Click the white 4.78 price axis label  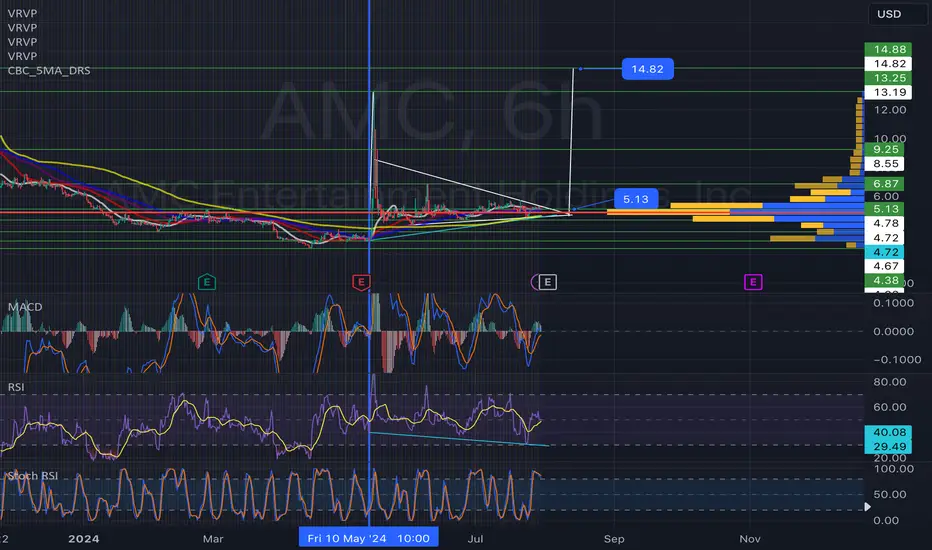click(885, 223)
